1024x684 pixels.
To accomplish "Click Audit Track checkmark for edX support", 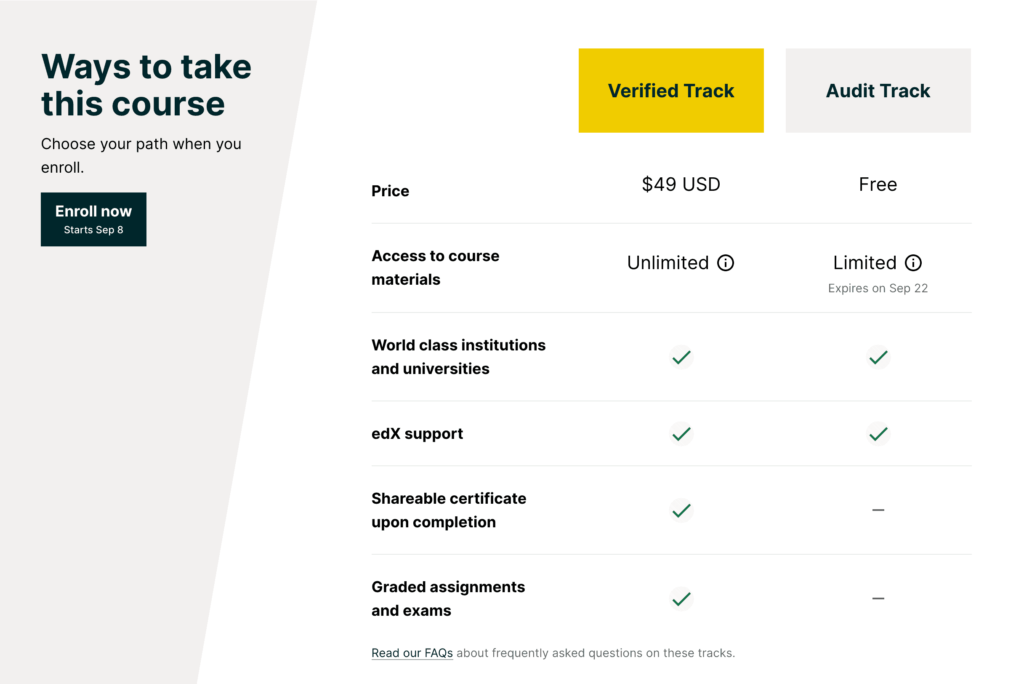I will (878, 434).
